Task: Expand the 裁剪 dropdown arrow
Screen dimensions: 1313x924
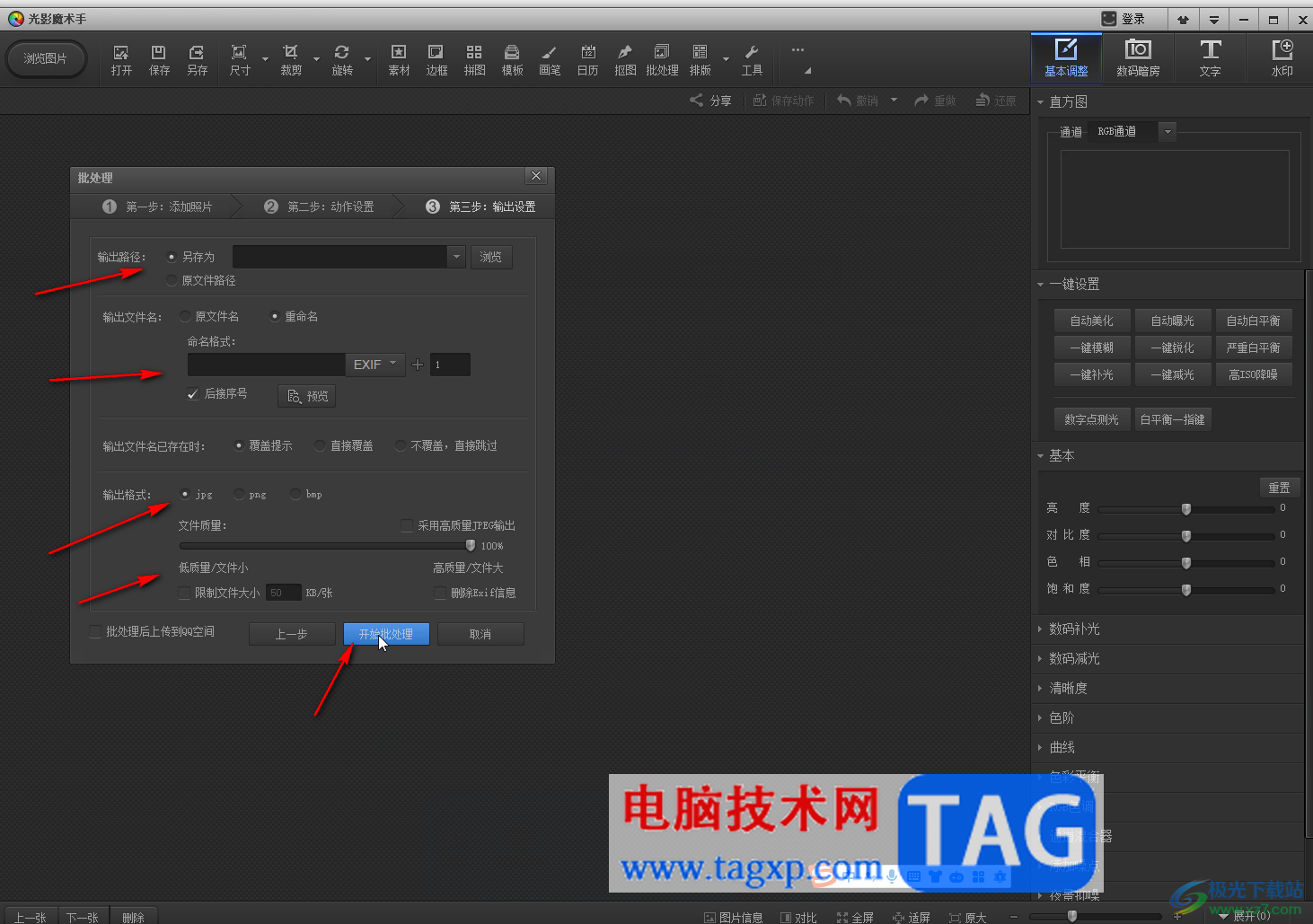Action: [x=316, y=60]
